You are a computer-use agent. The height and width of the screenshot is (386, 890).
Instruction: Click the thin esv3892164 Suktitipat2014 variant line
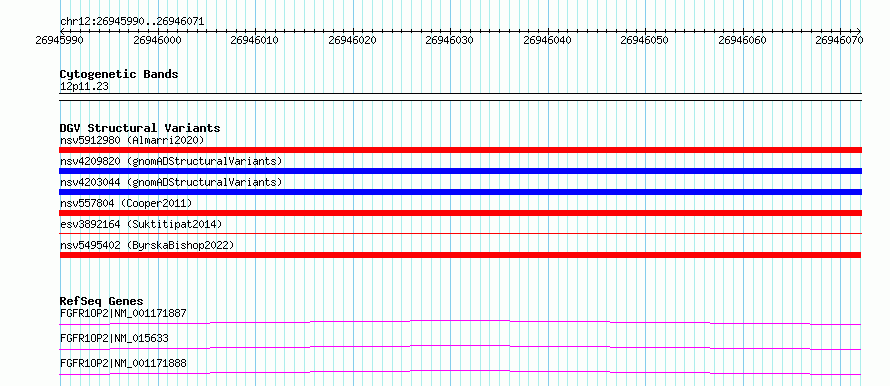tap(460, 233)
